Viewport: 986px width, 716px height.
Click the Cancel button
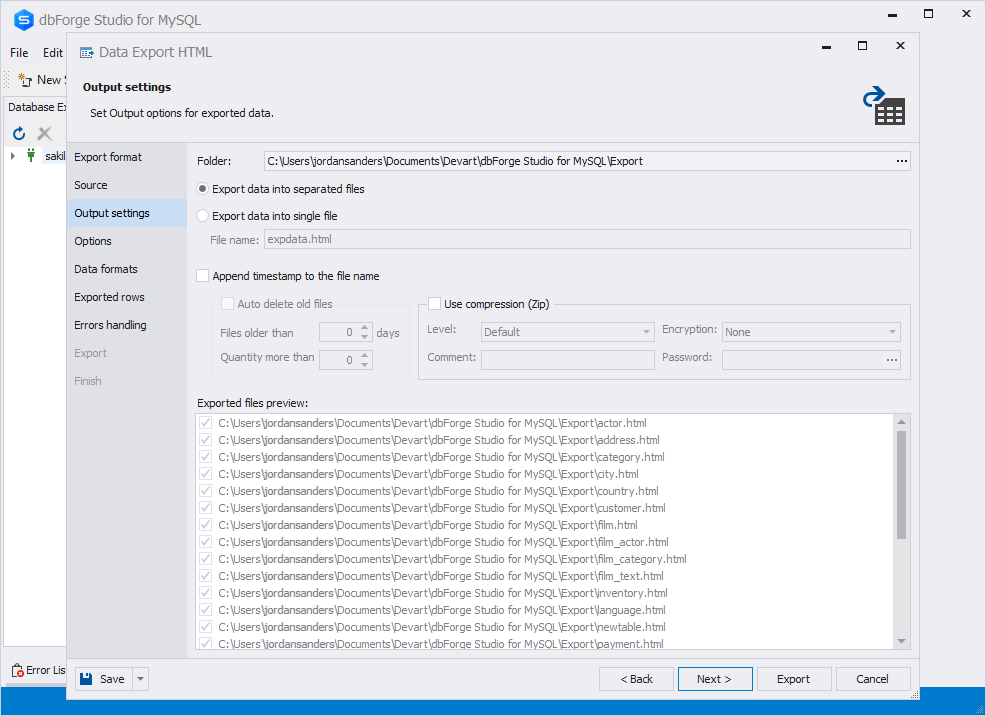pos(873,679)
